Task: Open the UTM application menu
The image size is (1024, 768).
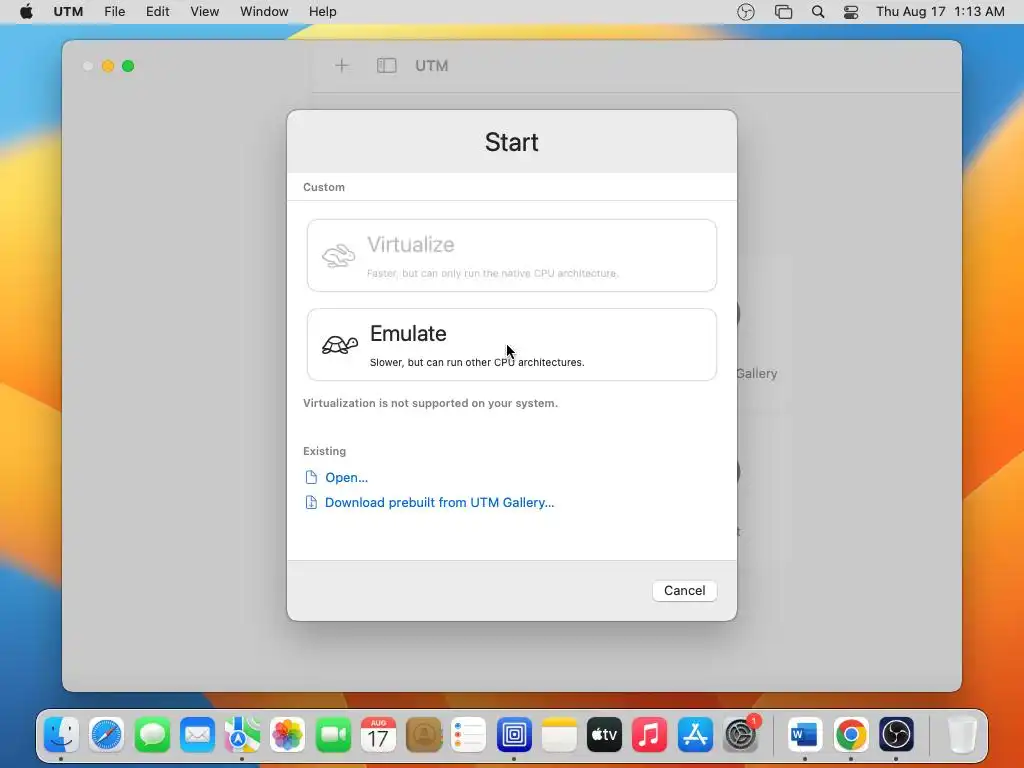Action: [68, 12]
